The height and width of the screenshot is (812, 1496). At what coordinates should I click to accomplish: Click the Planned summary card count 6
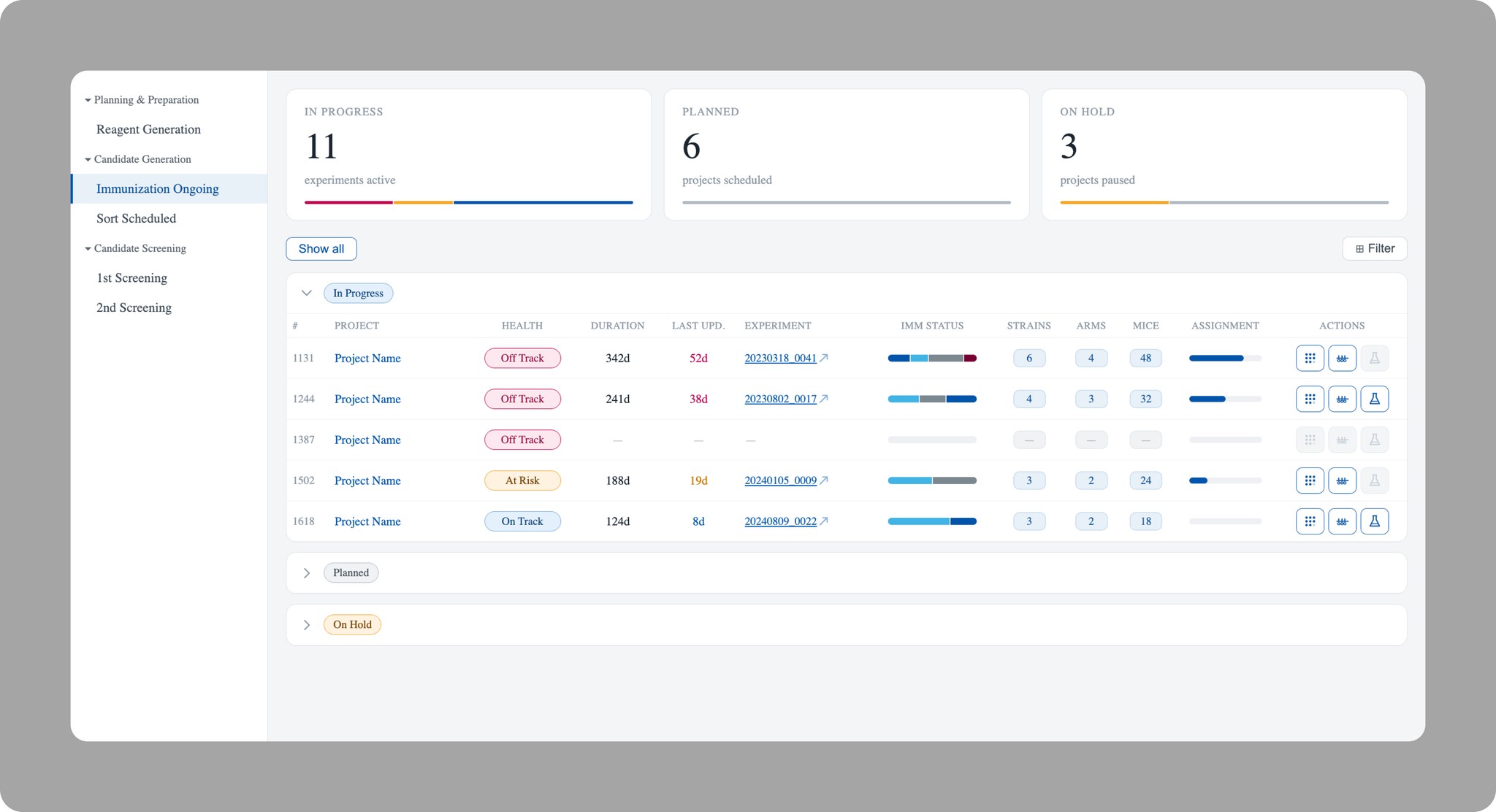tap(691, 146)
